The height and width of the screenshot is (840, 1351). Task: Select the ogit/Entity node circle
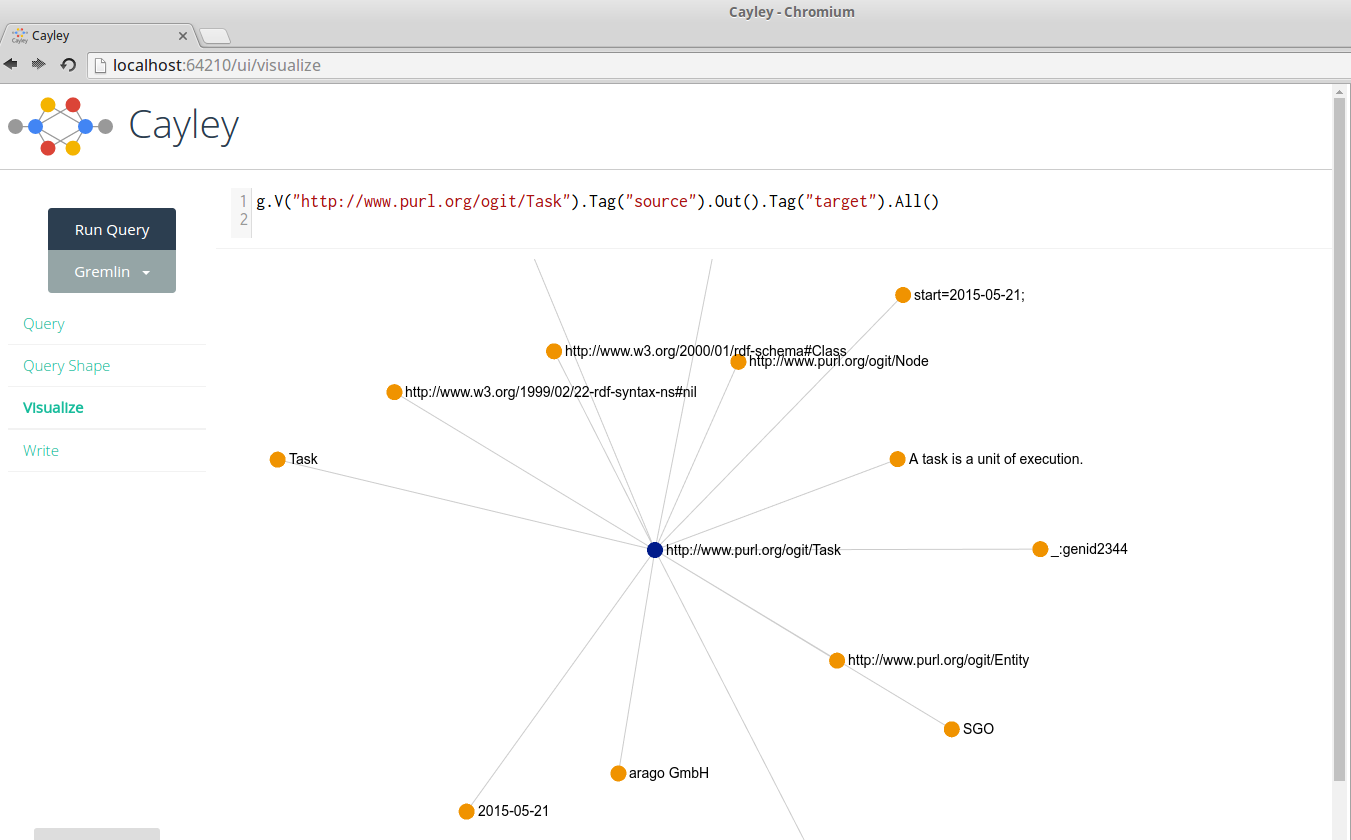point(837,660)
